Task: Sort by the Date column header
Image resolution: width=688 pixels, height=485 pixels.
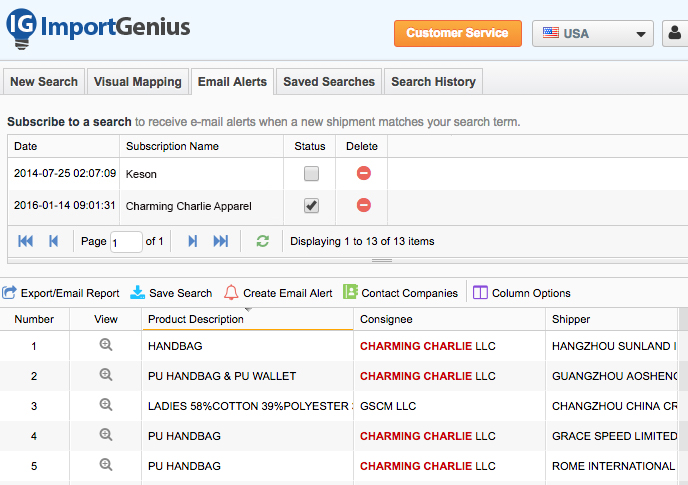Action: point(64,146)
